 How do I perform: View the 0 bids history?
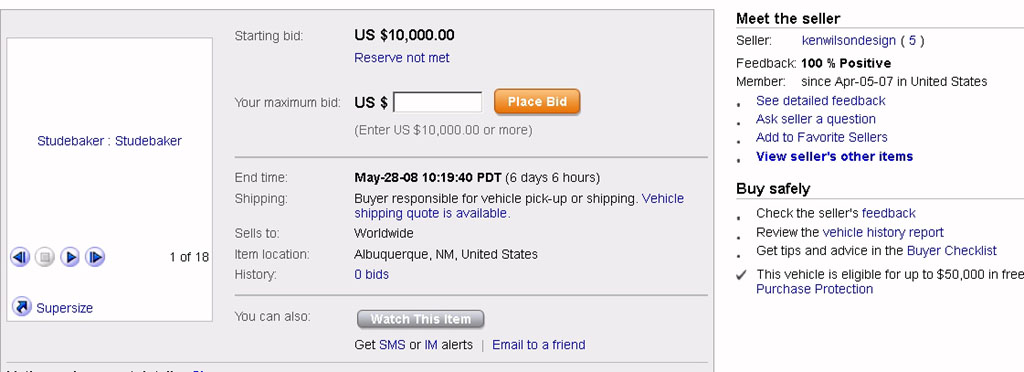tap(371, 274)
